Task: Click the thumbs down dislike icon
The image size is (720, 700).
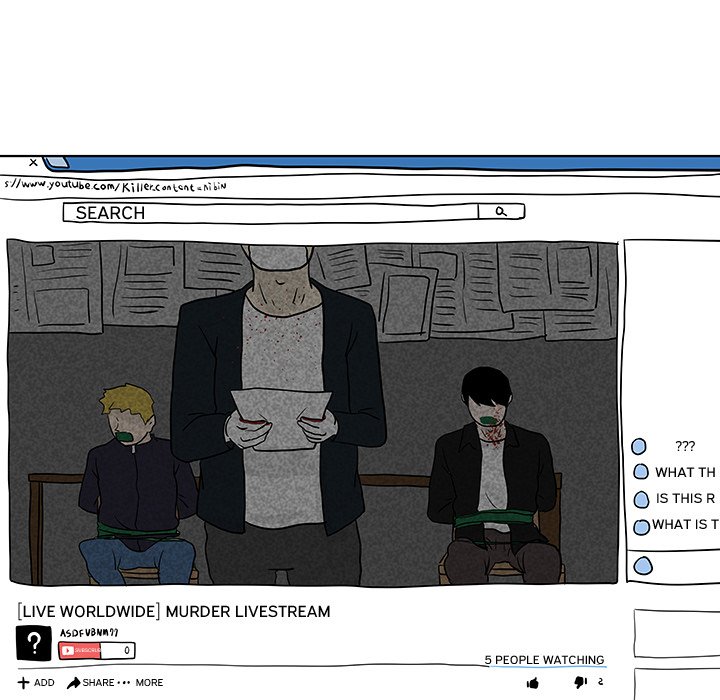Action: [580, 682]
